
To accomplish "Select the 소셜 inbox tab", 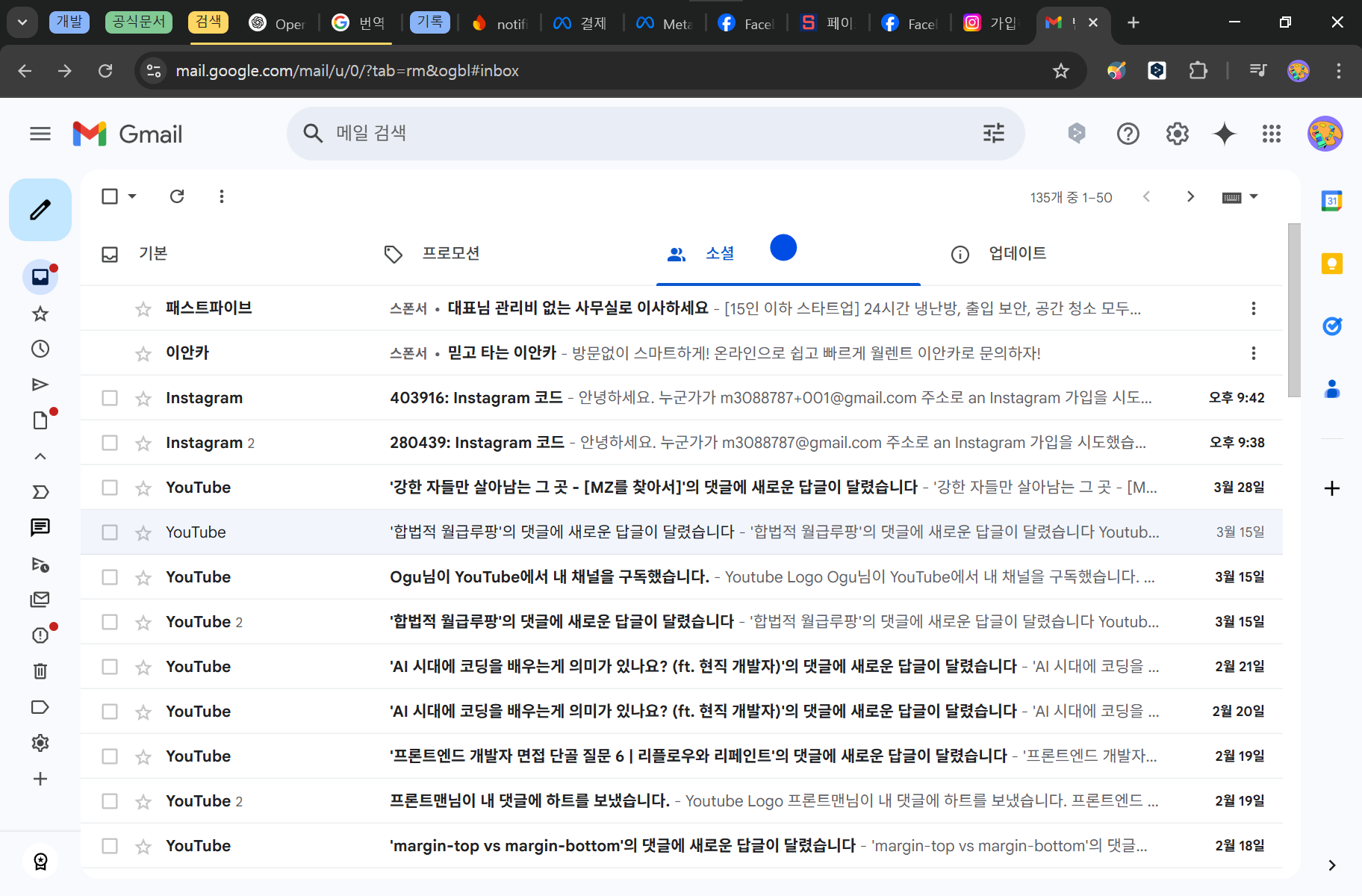I will tap(788, 254).
